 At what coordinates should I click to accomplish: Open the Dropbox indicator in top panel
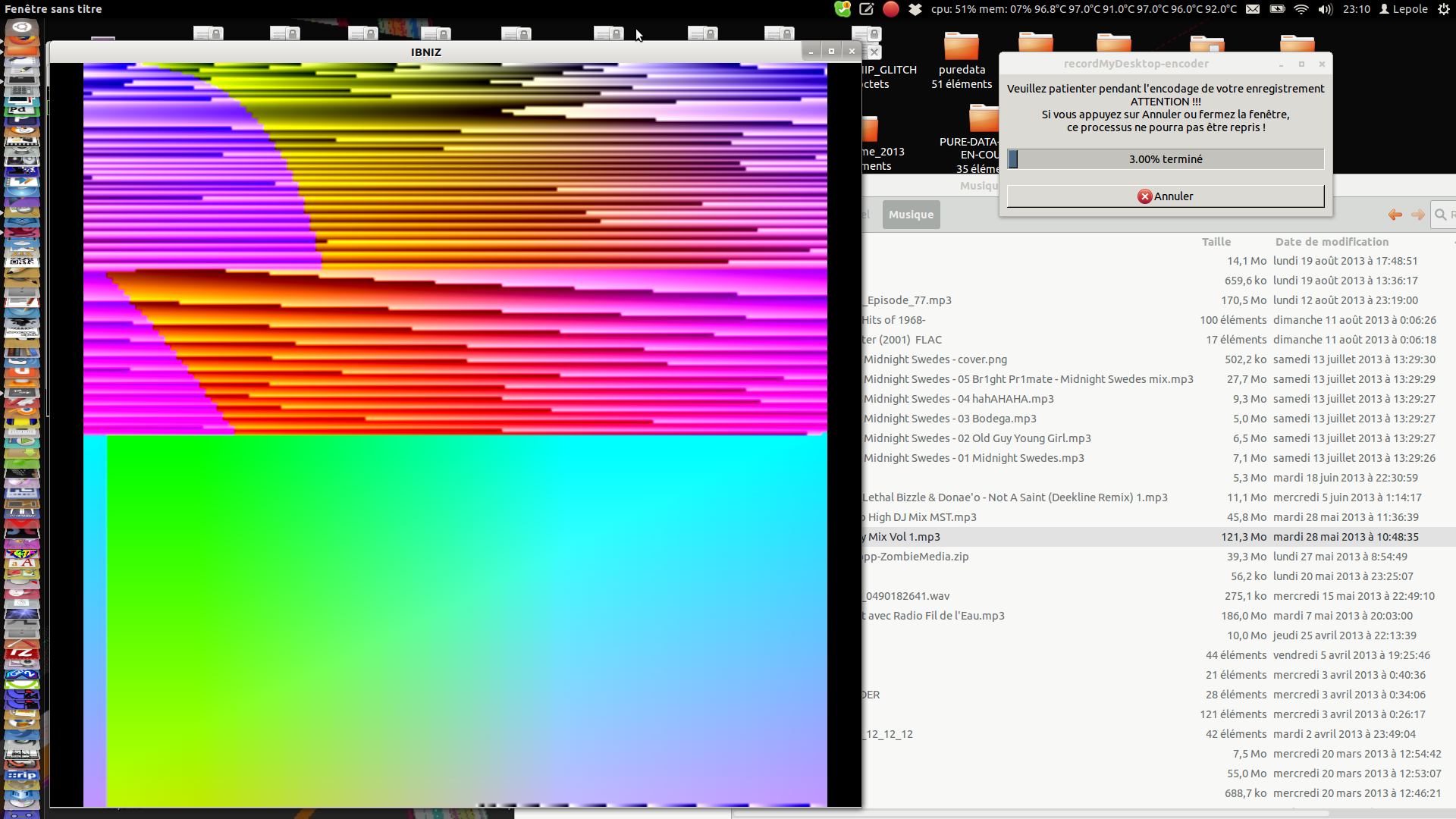tap(915, 9)
